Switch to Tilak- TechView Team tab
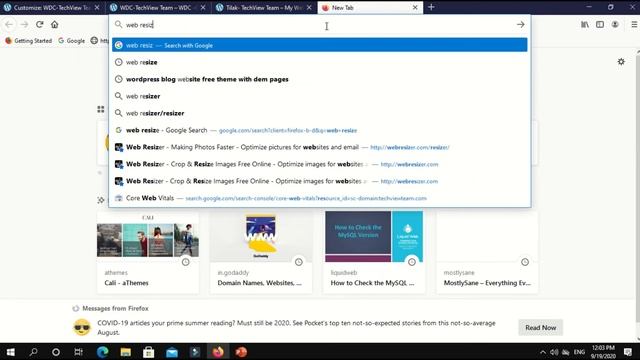 (x=264, y=7)
